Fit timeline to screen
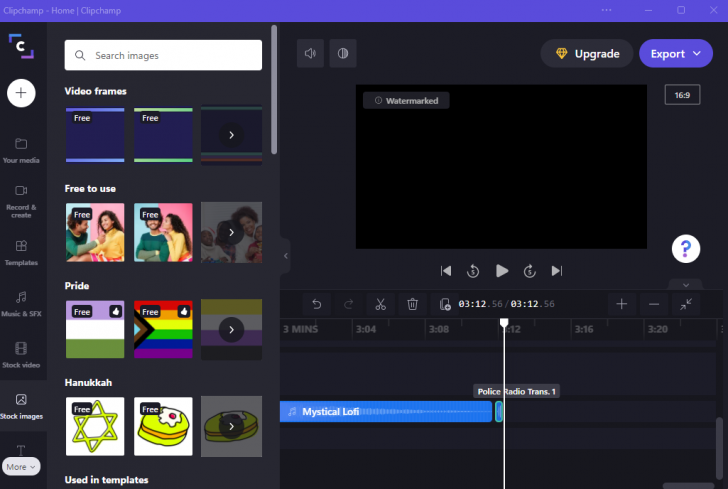 pyautogui.click(x=687, y=304)
